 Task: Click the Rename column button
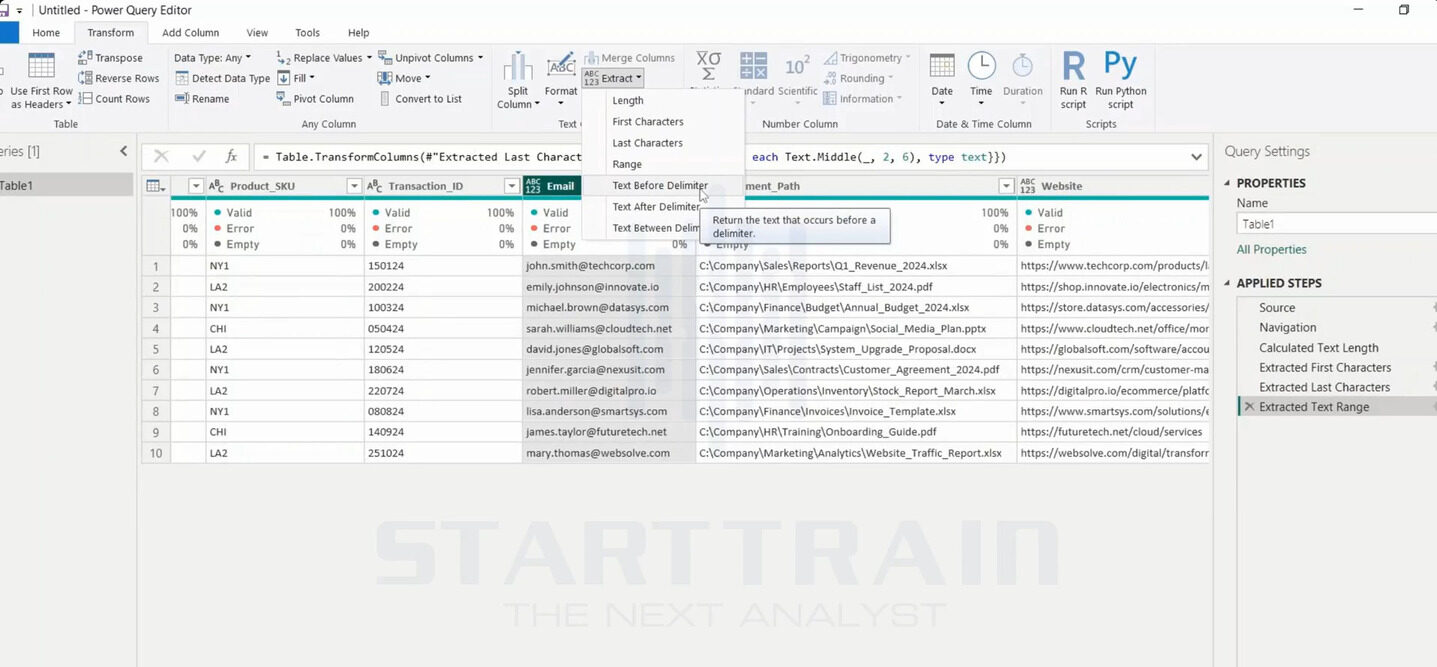(202, 99)
